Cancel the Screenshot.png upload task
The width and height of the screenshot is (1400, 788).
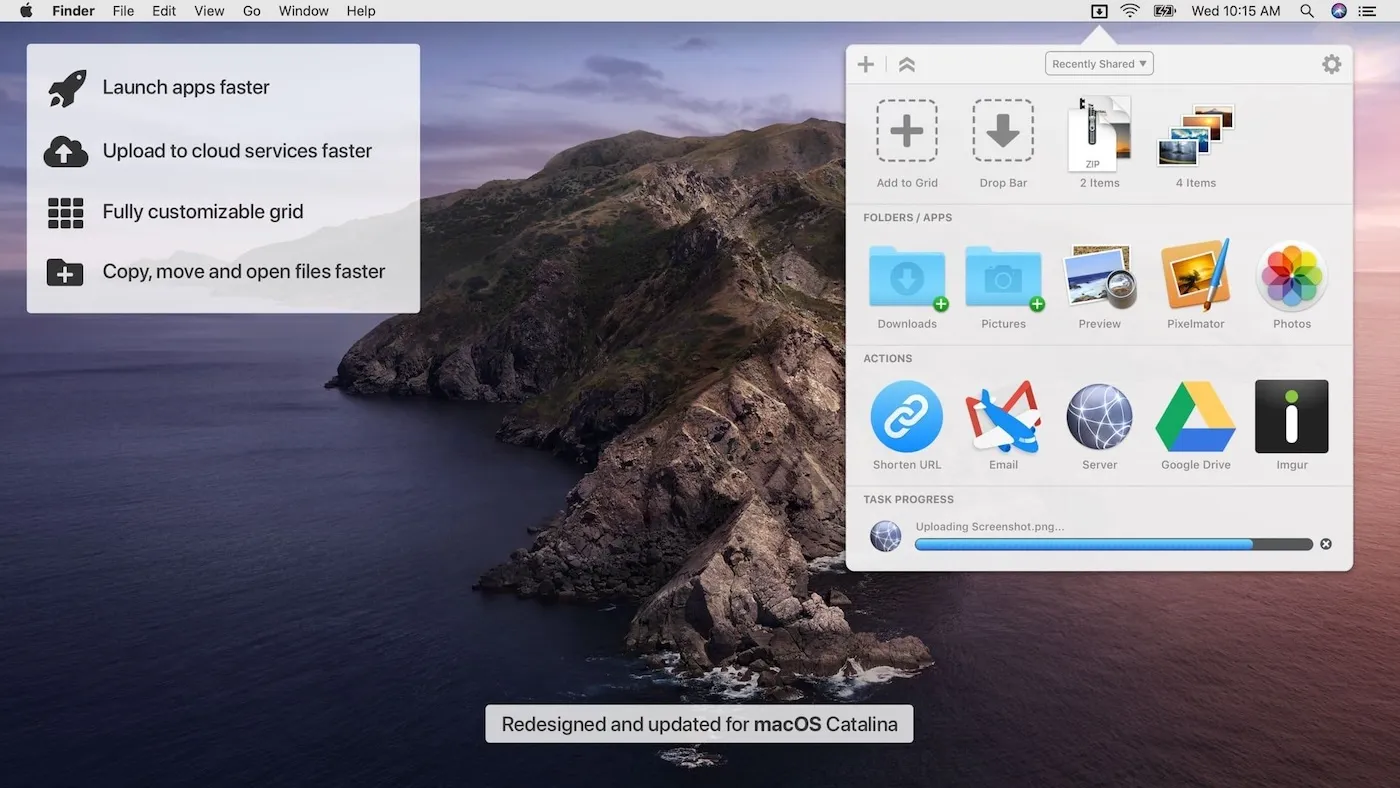click(1326, 544)
